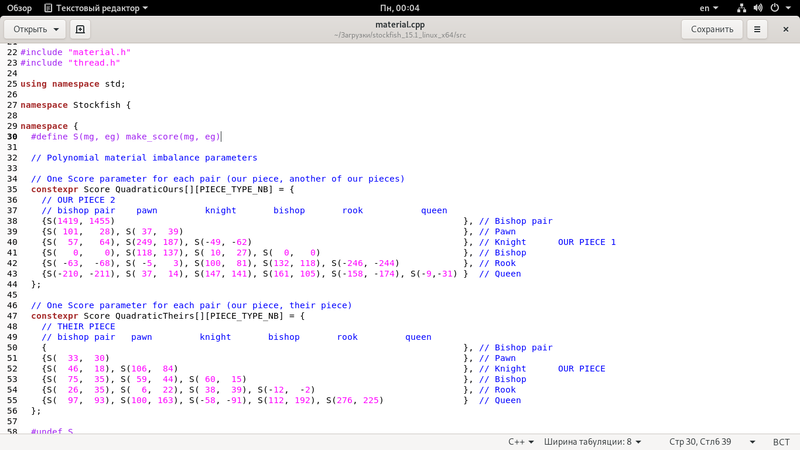
Task: Expand the system menu arrow beside the power icon
Action: pos(788,8)
